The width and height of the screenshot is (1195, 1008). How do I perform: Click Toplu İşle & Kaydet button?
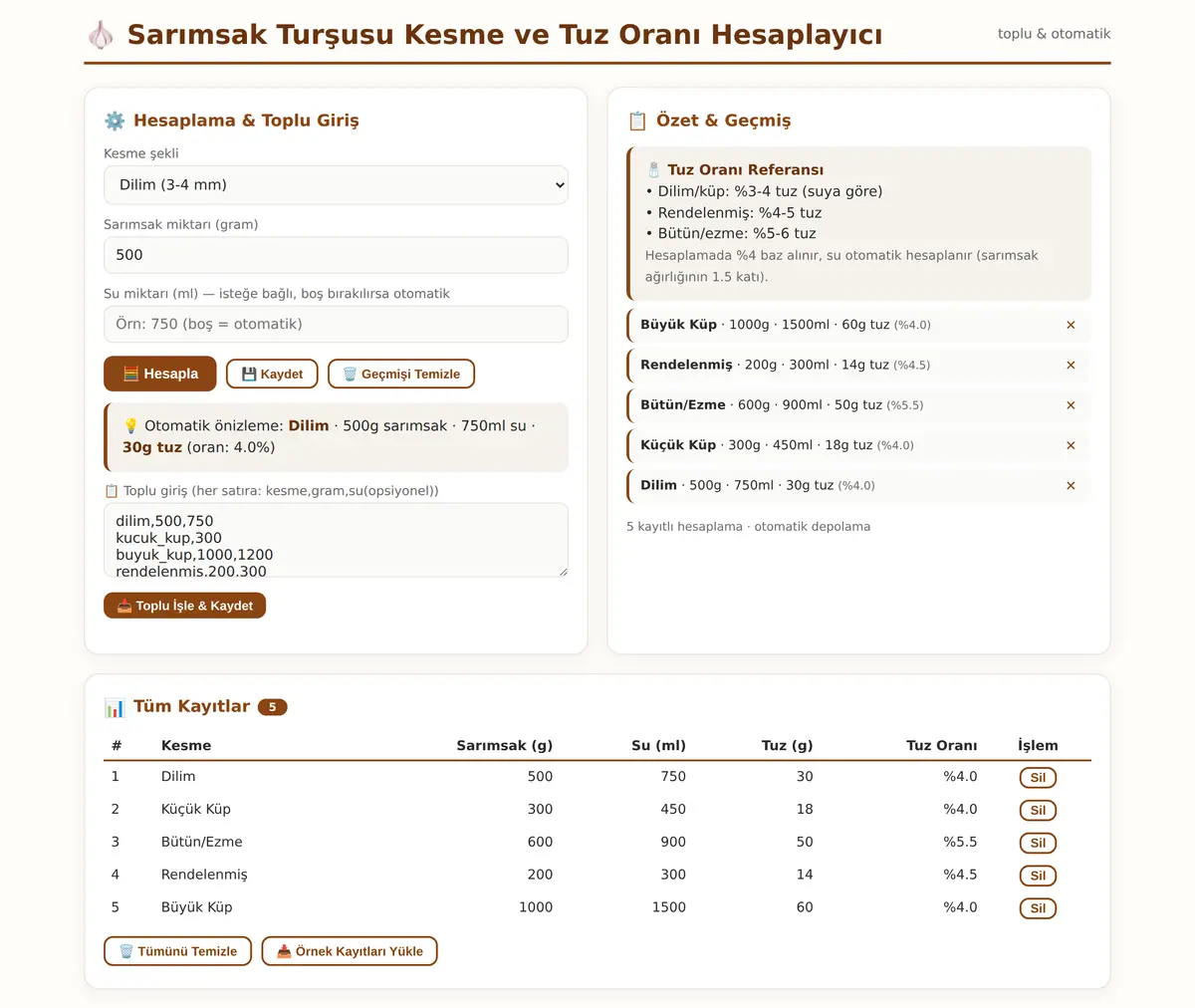[184, 606]
